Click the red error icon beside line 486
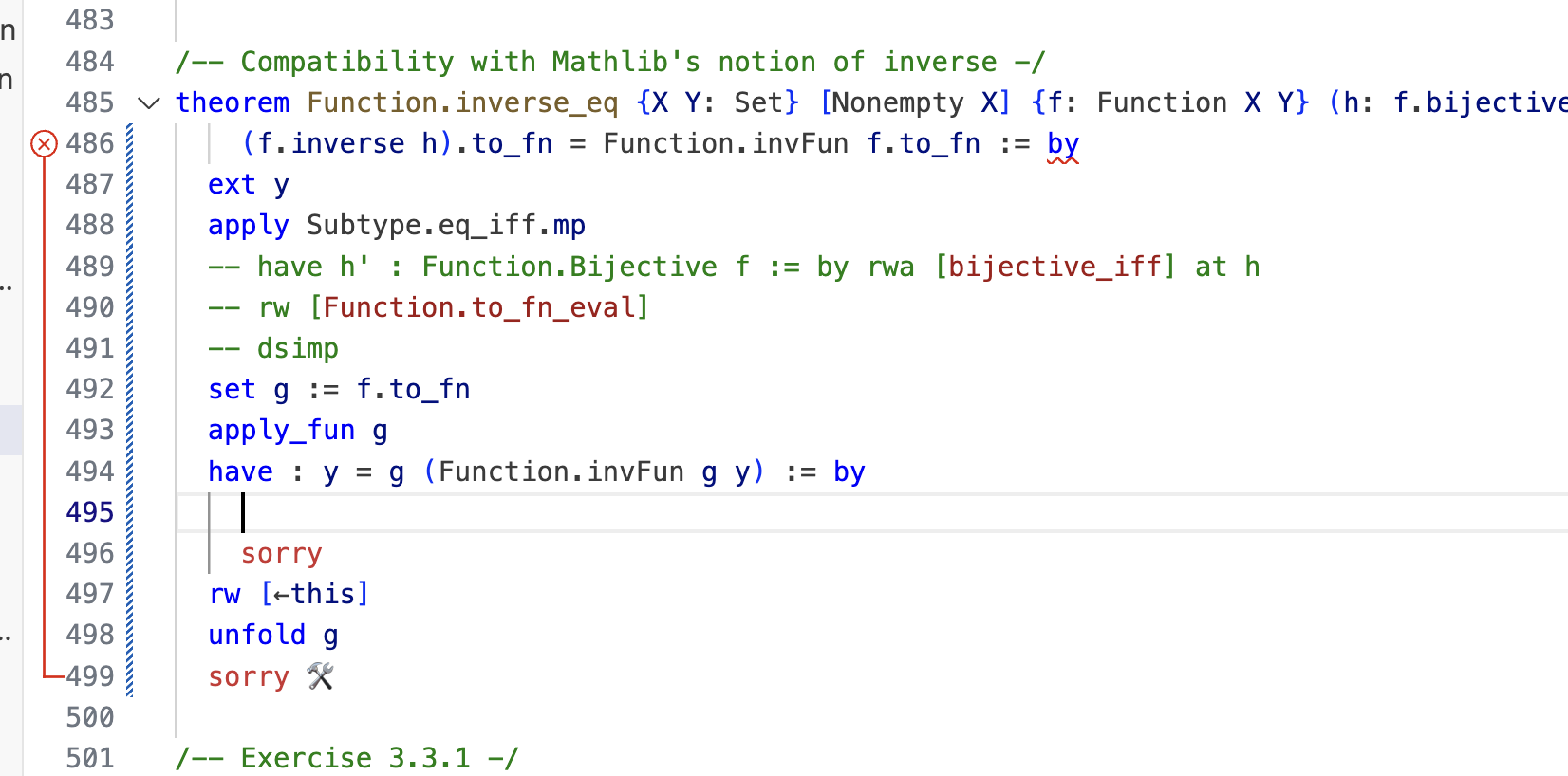Image resolution: width=1568 pixels, height=776 pixels. (44, 144)
